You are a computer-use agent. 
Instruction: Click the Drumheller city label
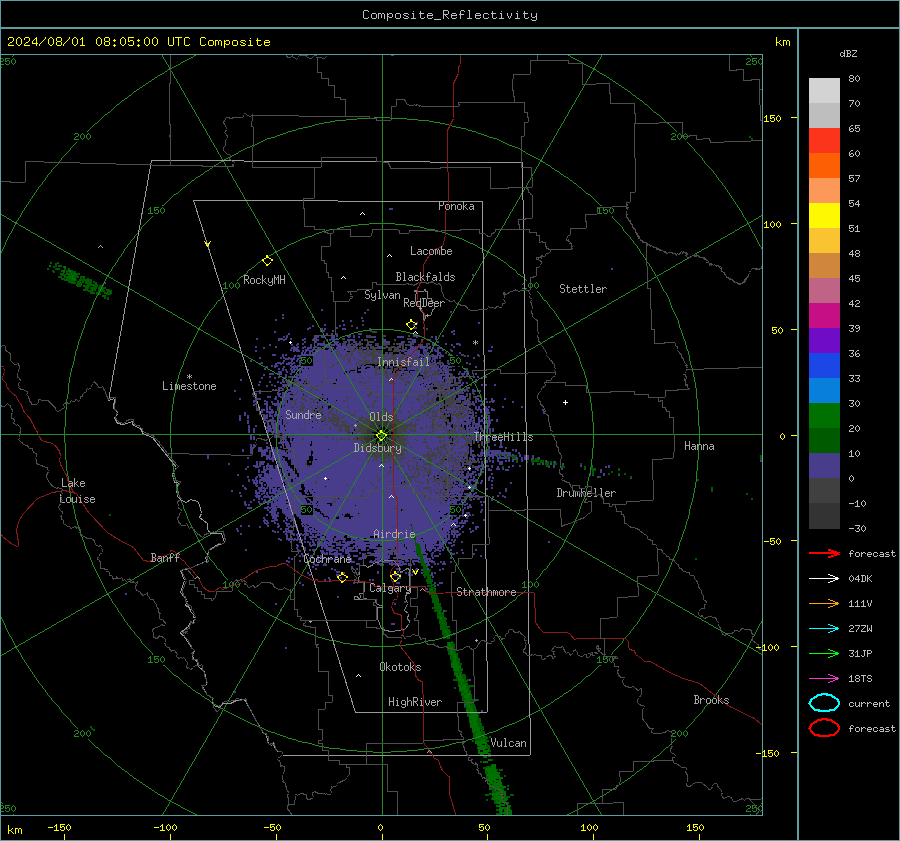[x=586, y=493]
